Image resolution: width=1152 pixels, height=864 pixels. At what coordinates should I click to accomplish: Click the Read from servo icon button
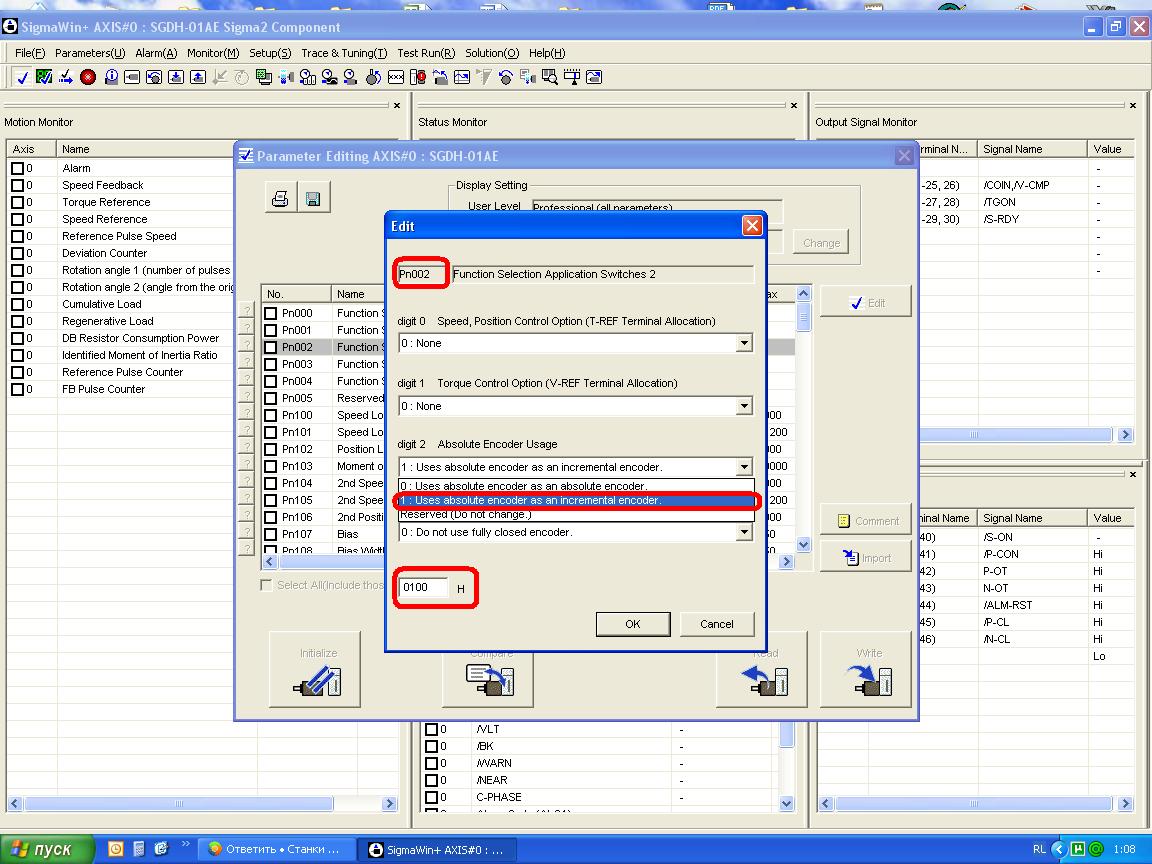coord(762,669)
